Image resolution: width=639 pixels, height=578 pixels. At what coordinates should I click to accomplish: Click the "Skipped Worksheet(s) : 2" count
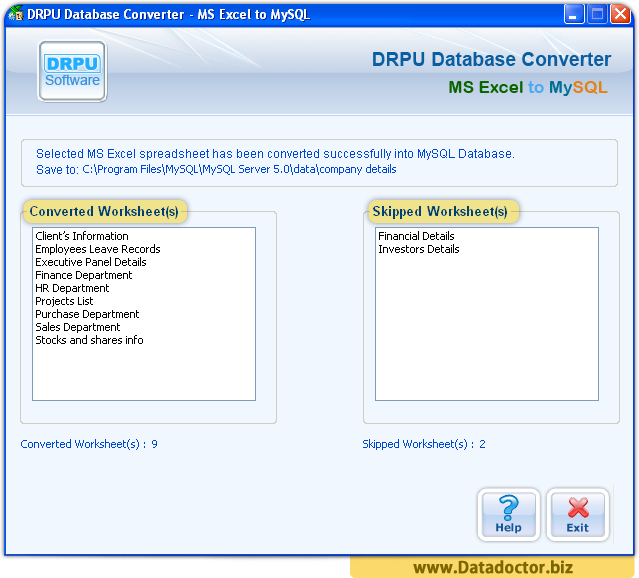pyautogui.click(x=424, y=444)
